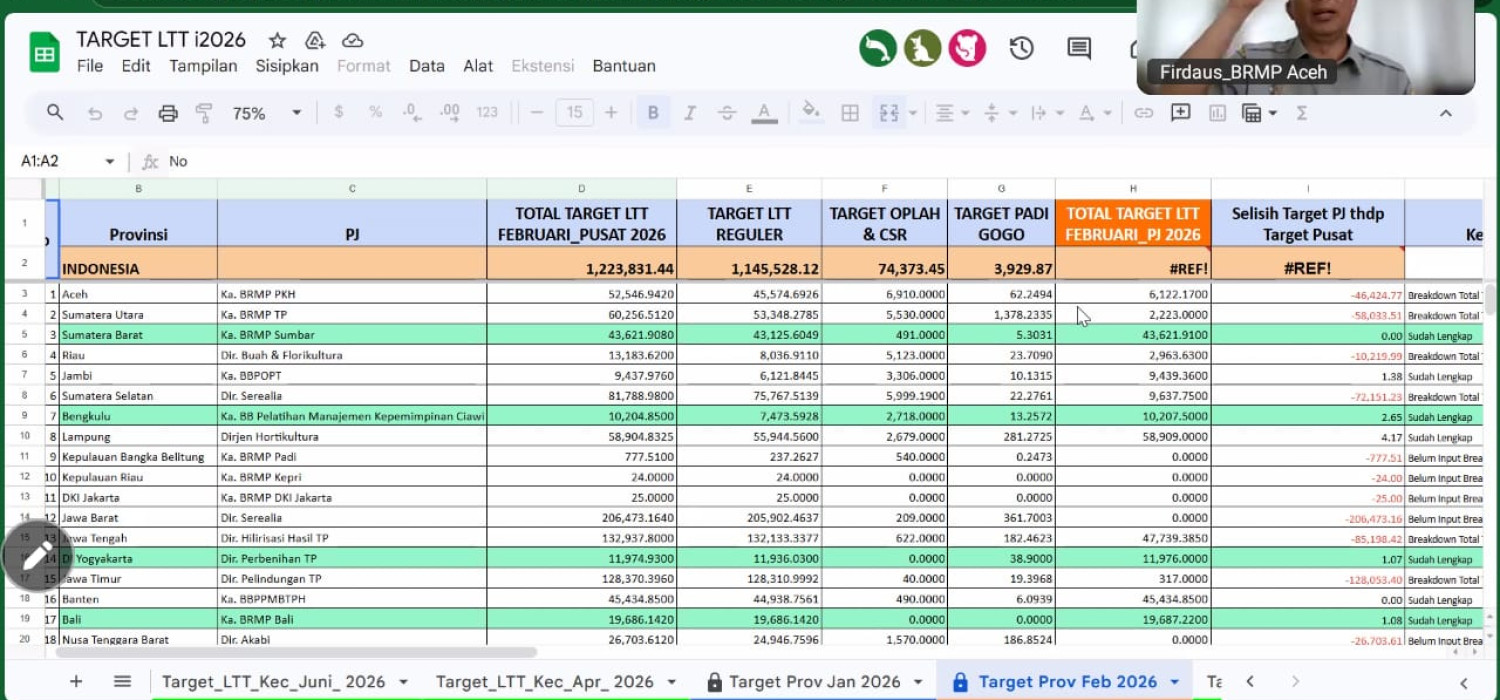1500x700 pixels.
Task: Toggle italic formatting button
Action: pos(690,113)
